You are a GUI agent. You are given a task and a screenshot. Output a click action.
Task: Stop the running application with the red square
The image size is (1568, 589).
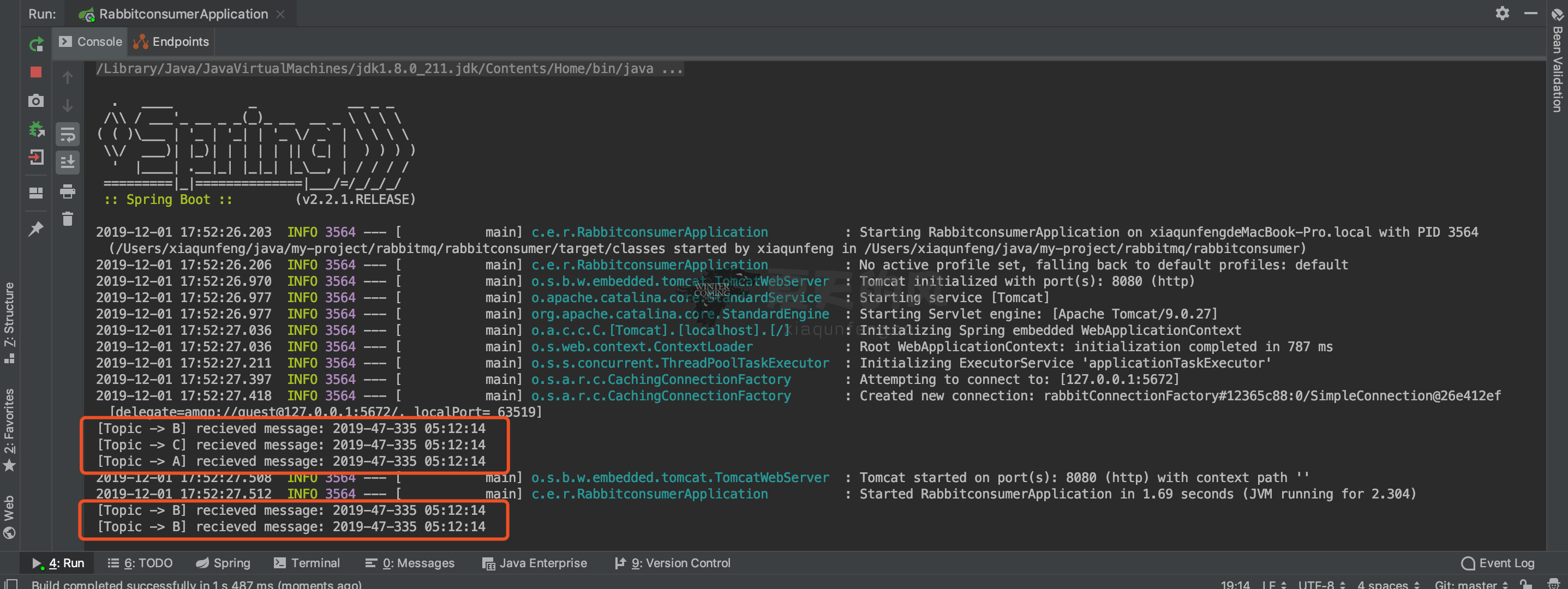point(36,73)
